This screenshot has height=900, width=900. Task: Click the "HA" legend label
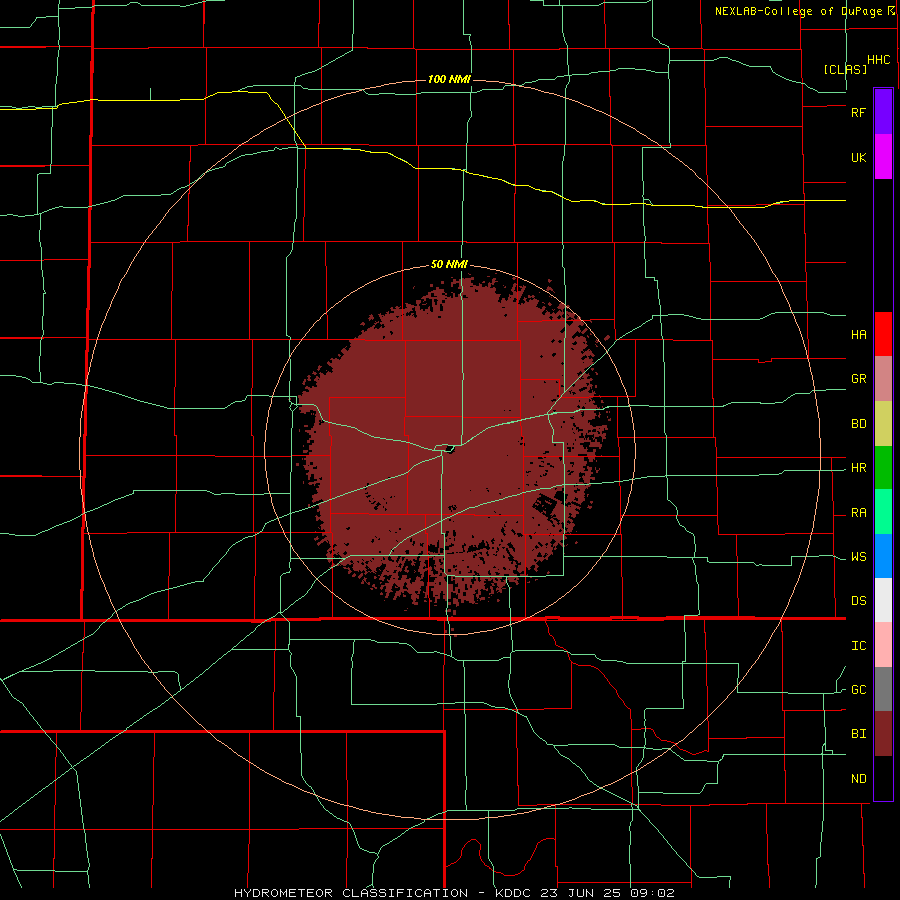(859, 334)
